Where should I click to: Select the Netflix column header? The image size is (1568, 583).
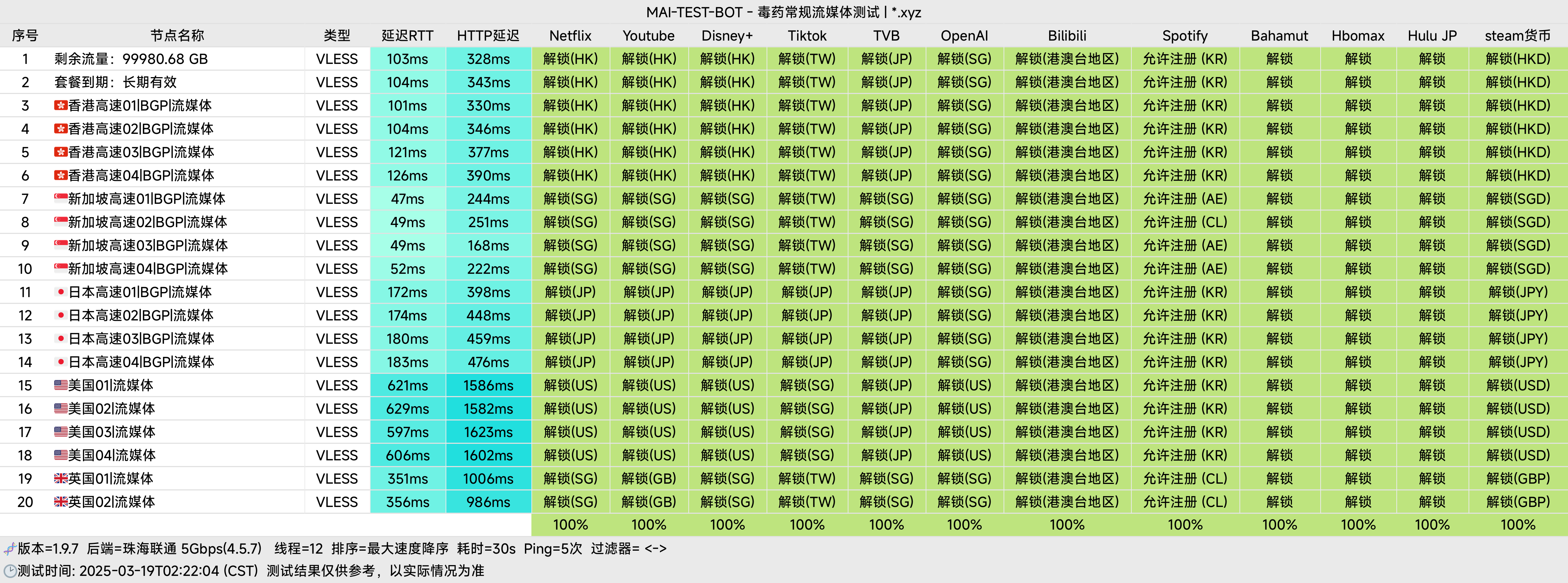coord(570,35)
